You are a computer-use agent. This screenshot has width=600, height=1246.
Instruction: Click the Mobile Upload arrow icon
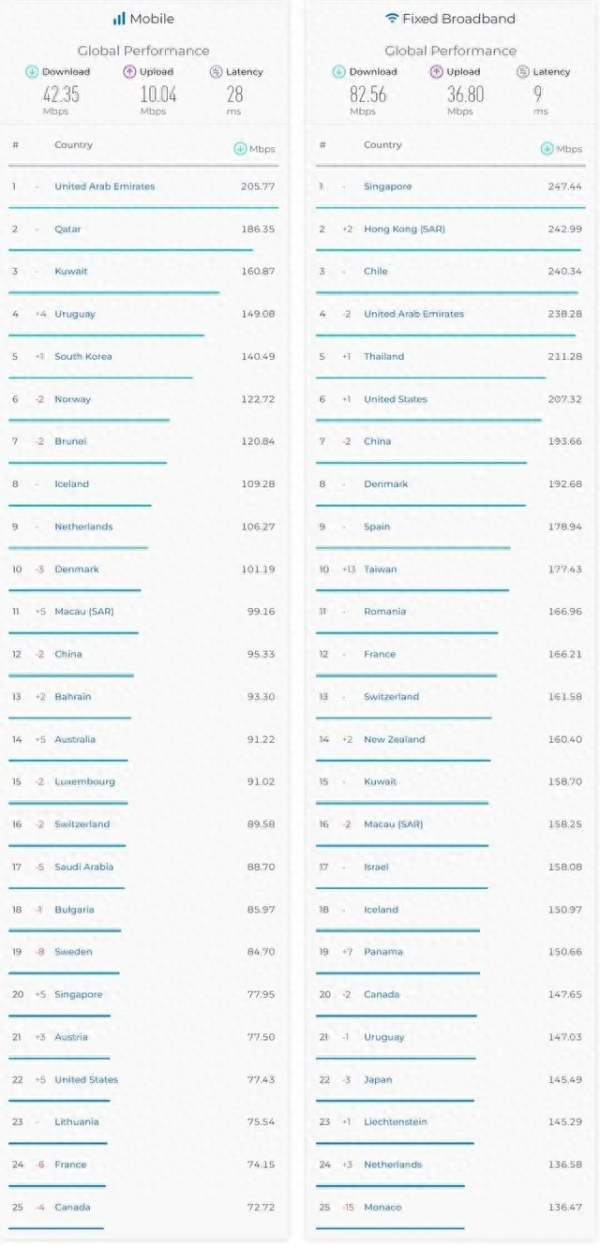pos(129,72)
